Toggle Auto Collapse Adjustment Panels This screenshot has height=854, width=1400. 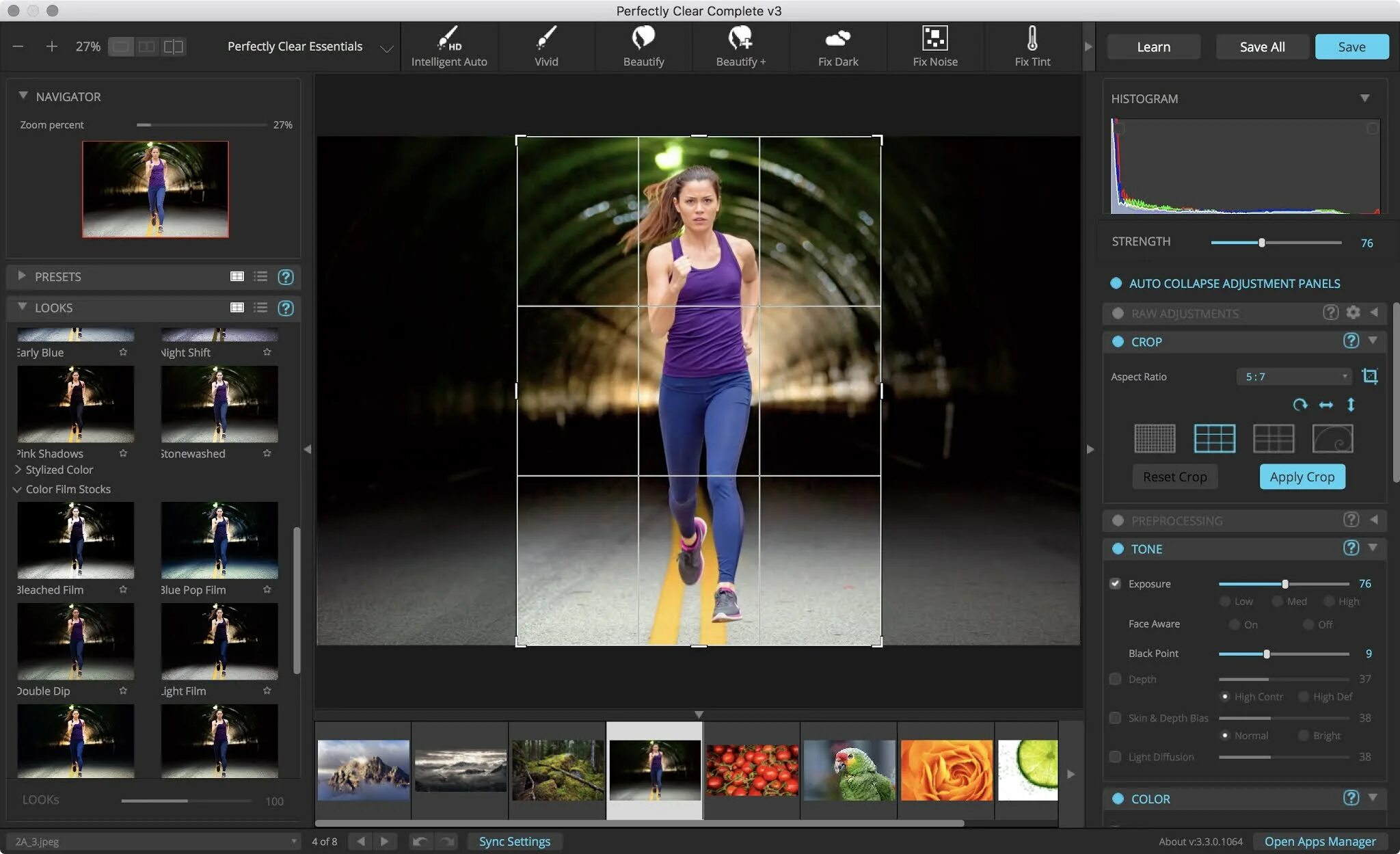[1116, 283]
